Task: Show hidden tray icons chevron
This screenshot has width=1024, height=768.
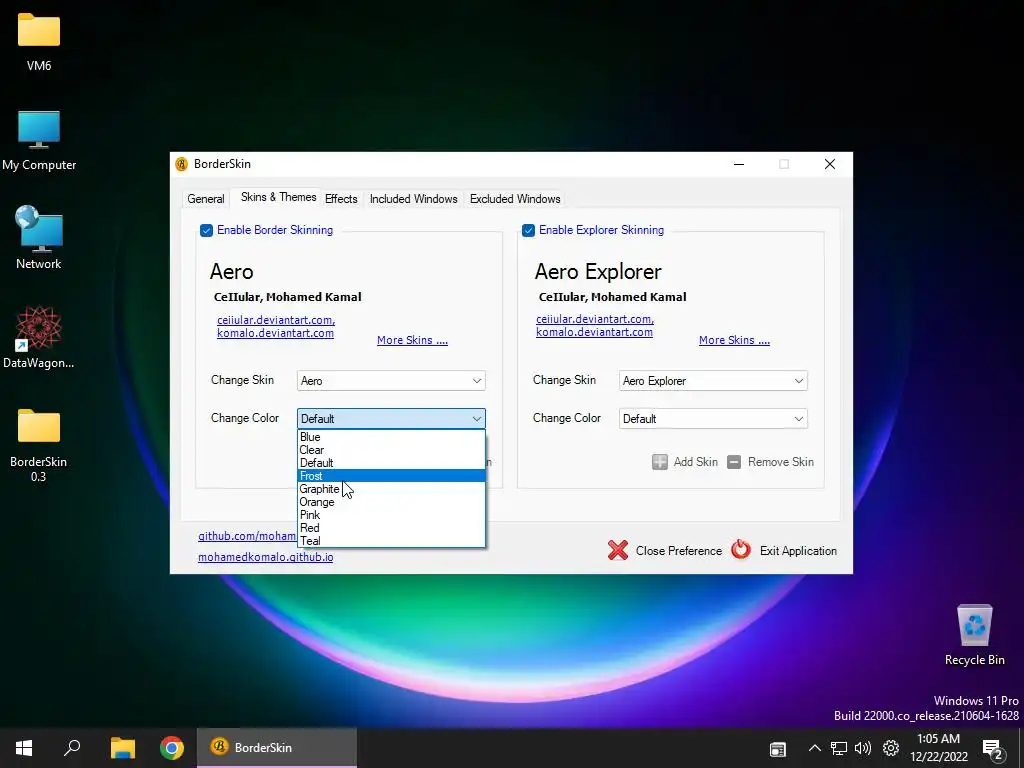Action: pos(814,748)
